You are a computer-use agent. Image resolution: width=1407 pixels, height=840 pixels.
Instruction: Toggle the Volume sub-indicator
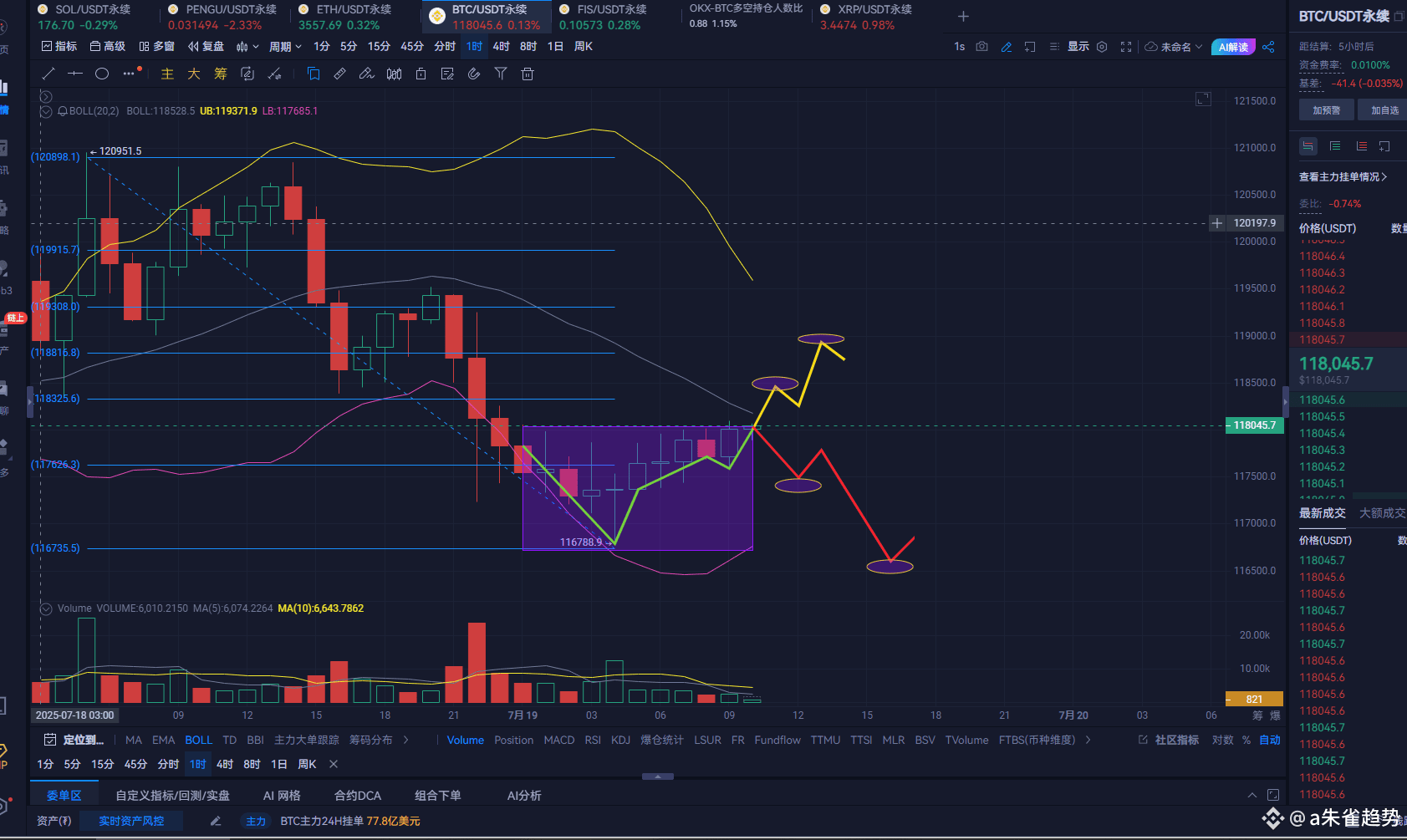pos(465,740)
